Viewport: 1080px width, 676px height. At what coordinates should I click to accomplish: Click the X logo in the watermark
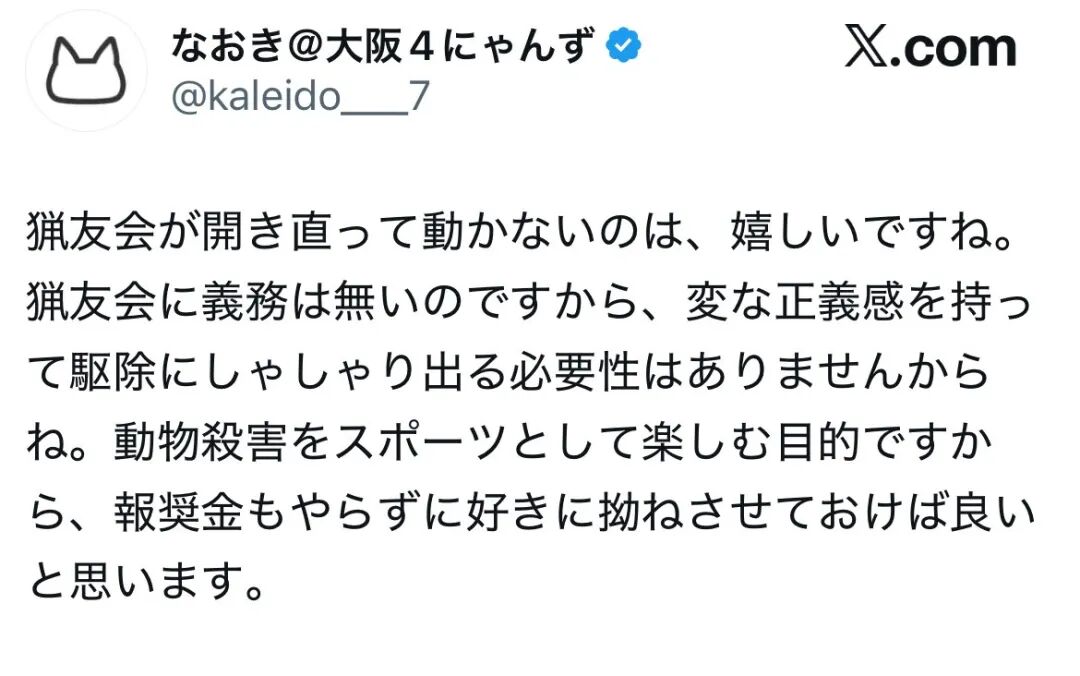pyautogui.click(x=868, y=48)
